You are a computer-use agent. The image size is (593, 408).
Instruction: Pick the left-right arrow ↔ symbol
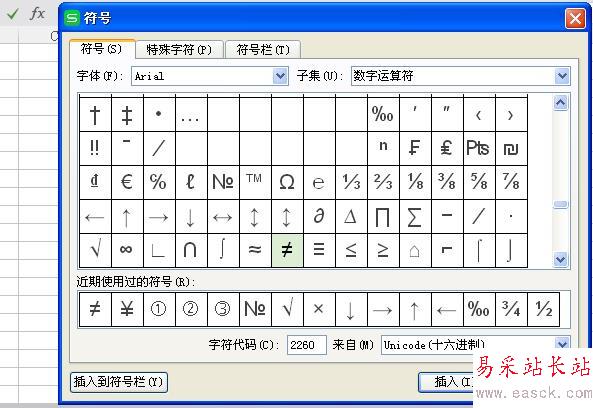(223, 216)
